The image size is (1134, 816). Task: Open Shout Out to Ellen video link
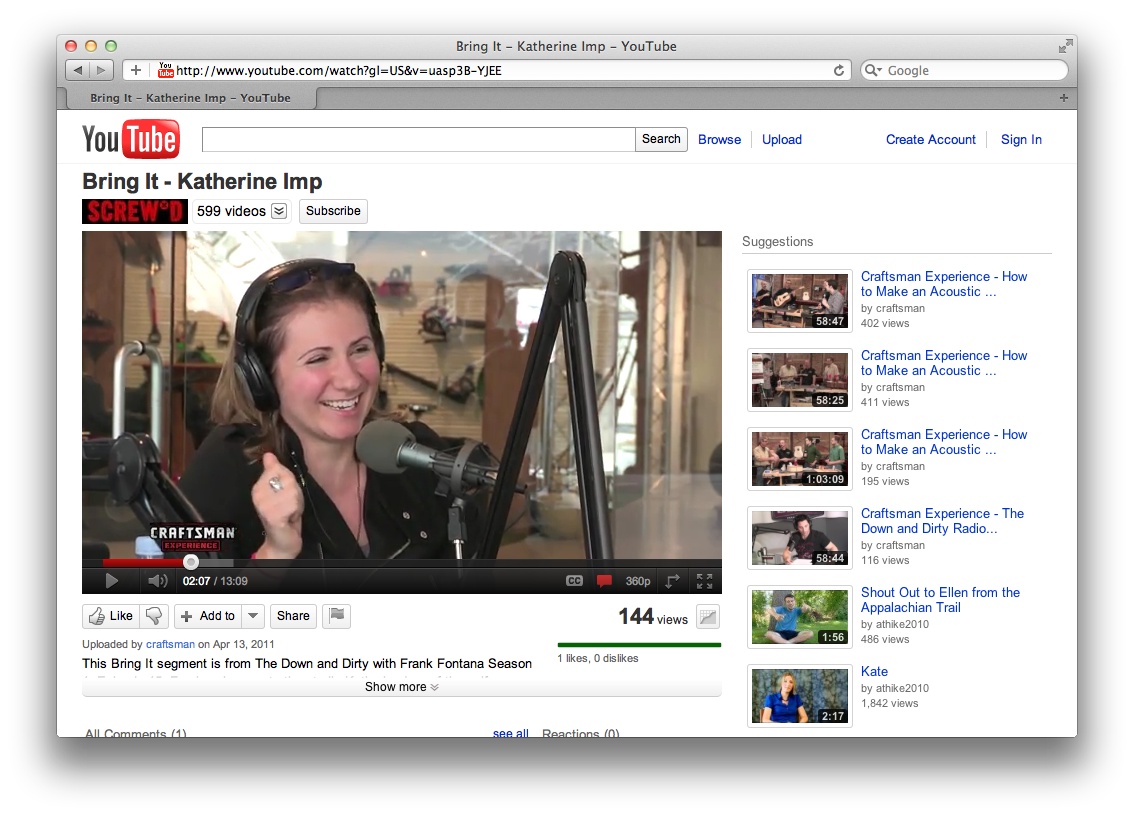point(940,600)
